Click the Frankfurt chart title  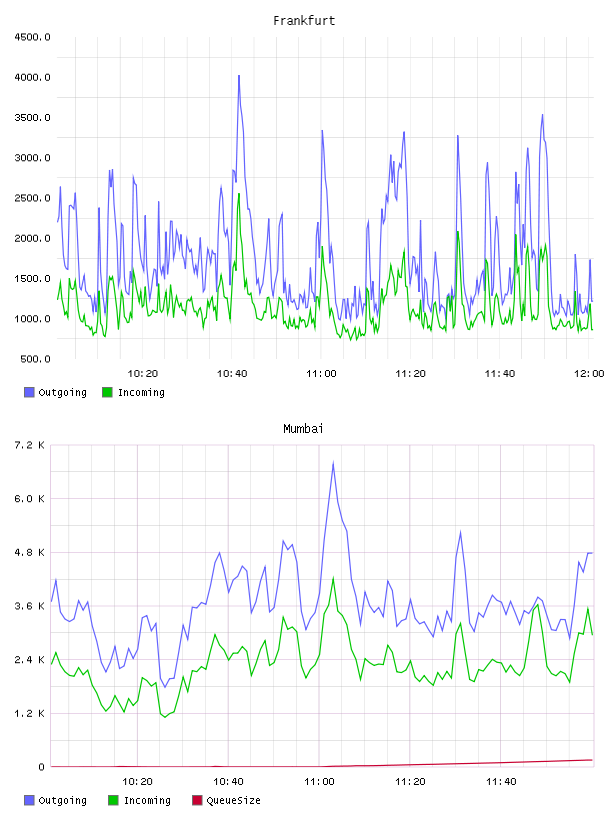(304, 21)
